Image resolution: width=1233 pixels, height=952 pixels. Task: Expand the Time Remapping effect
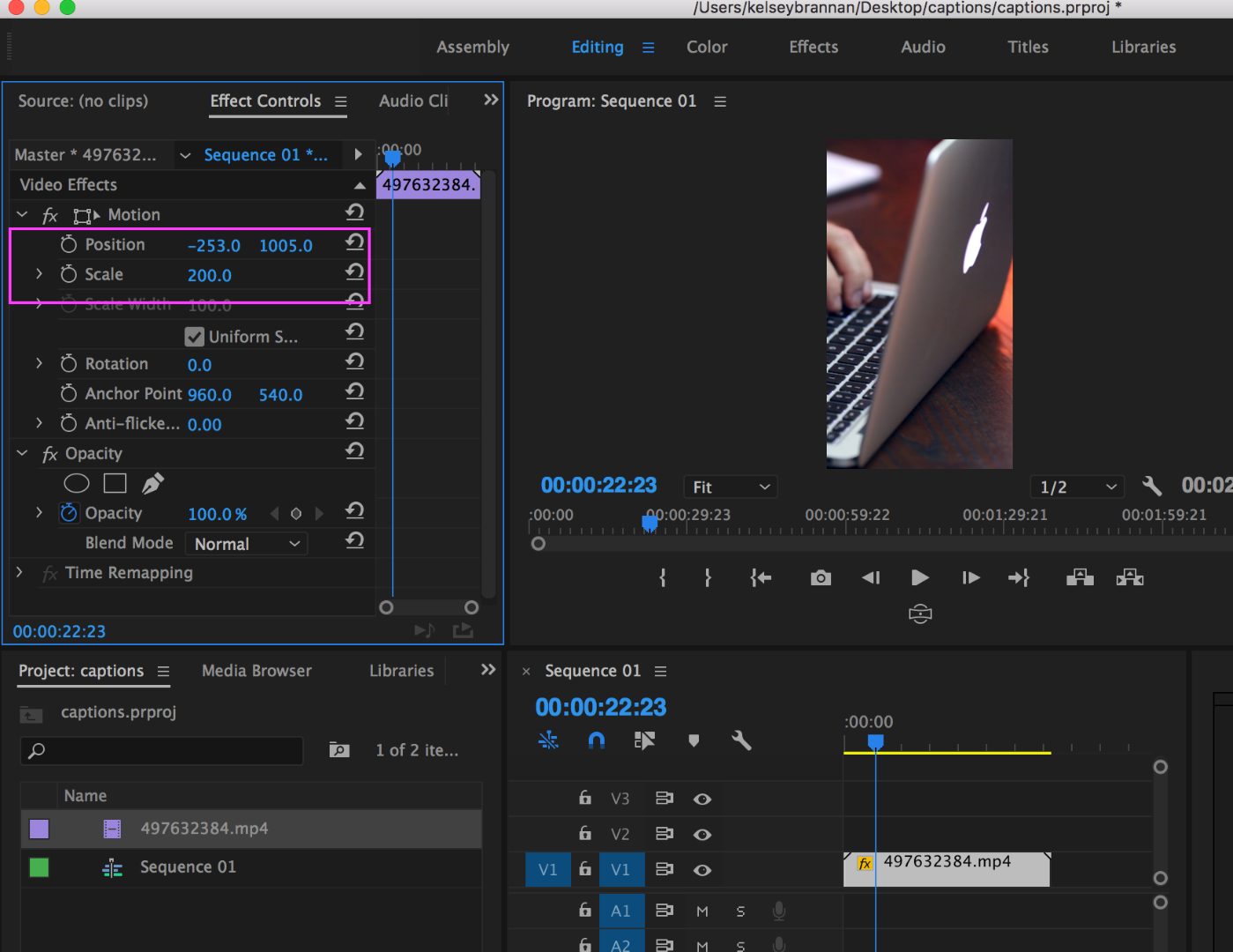tap(19, 572)
